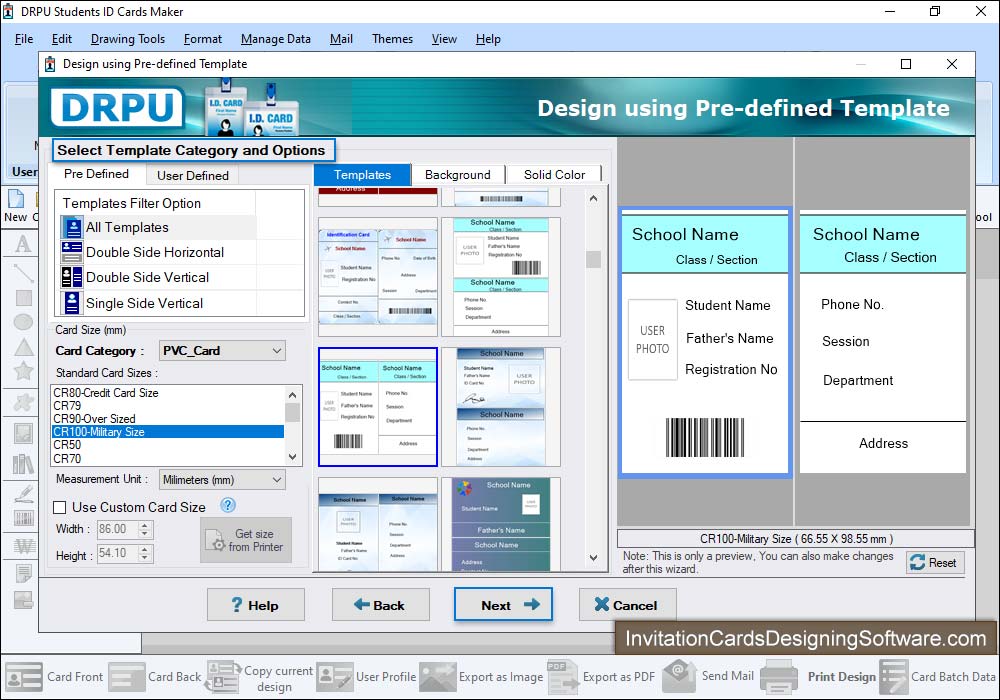The height and width of the screenshot is (700, 1000).
Task: Open the Card Category dropdown
Action: (222, 351)
